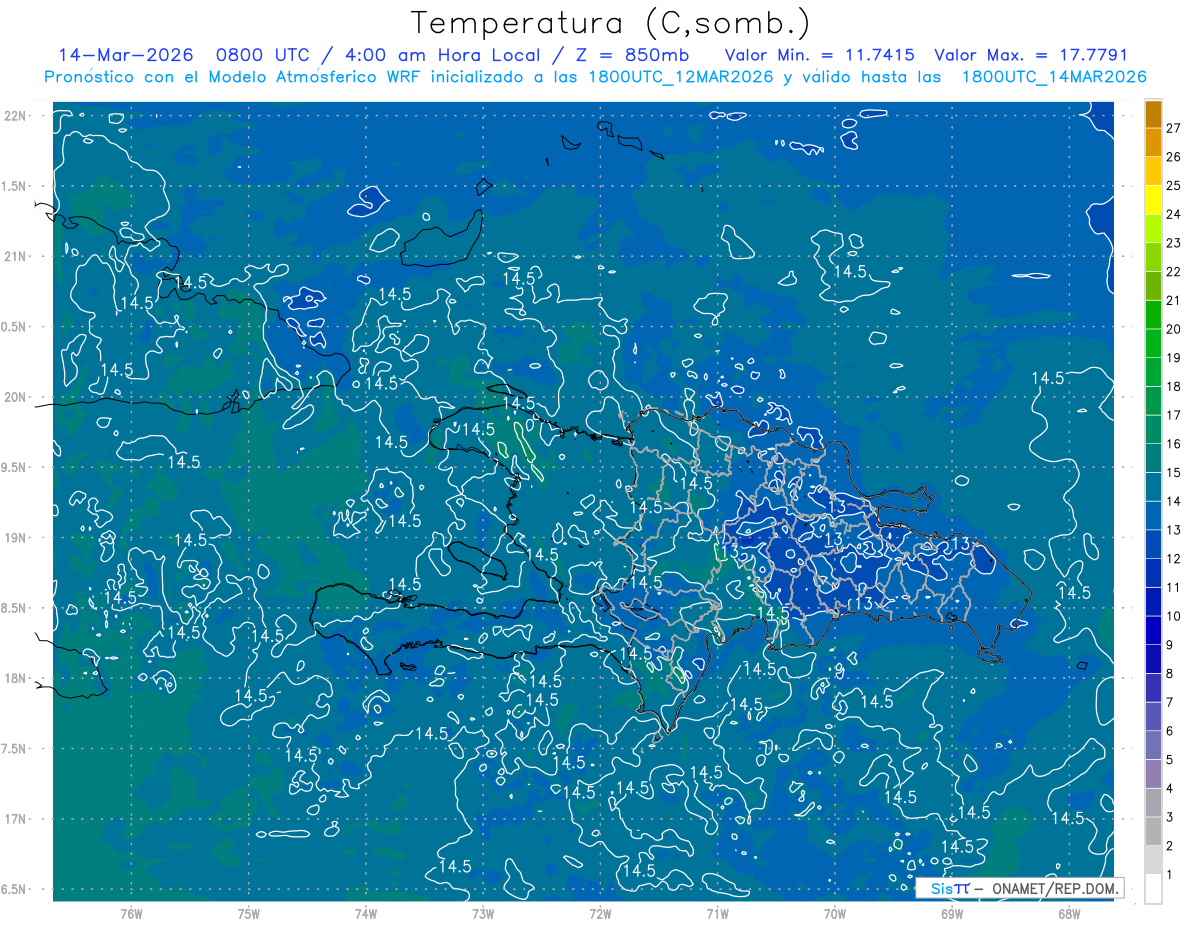The image size is (1200, 927).
Task: Click the '27' colorbar value label
Action: pos(1174,127)
